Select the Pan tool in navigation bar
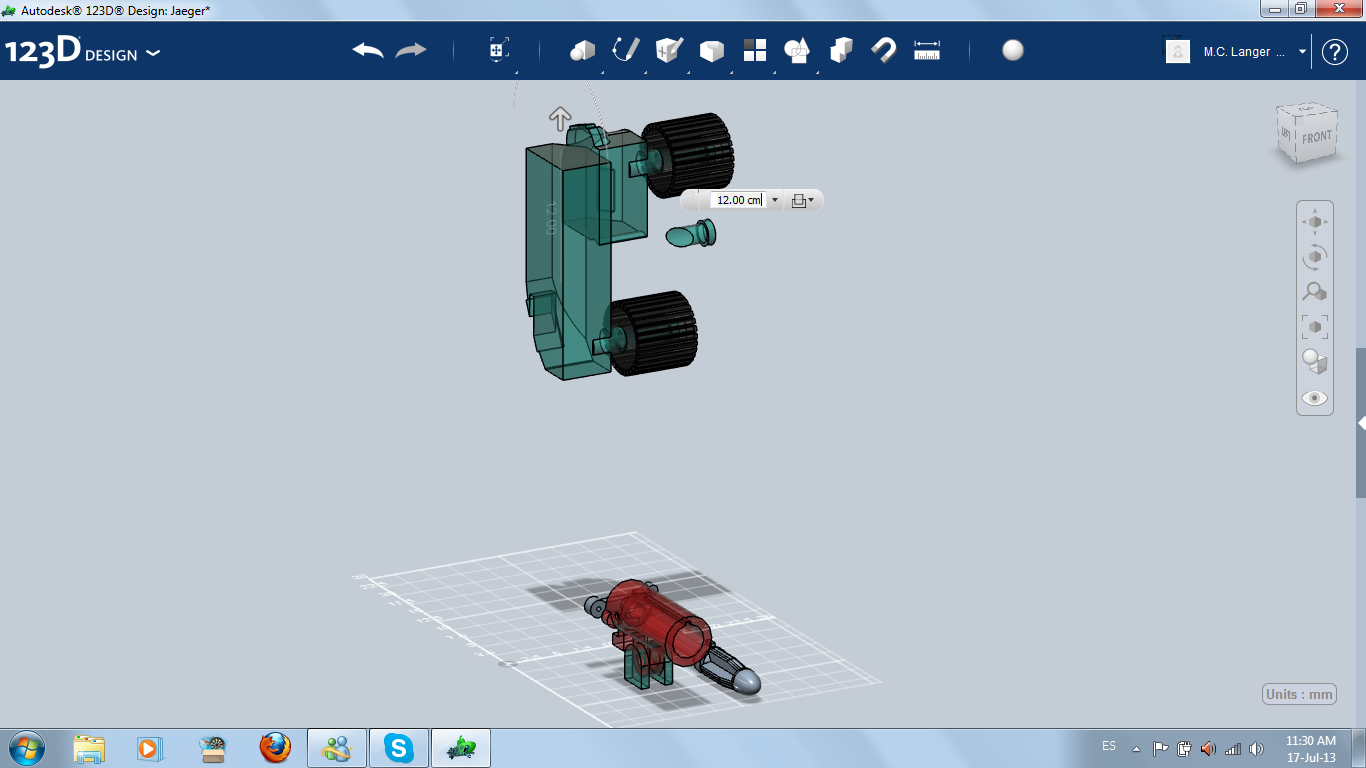This screenshot has width=1366, height=768. (1314, 221)
